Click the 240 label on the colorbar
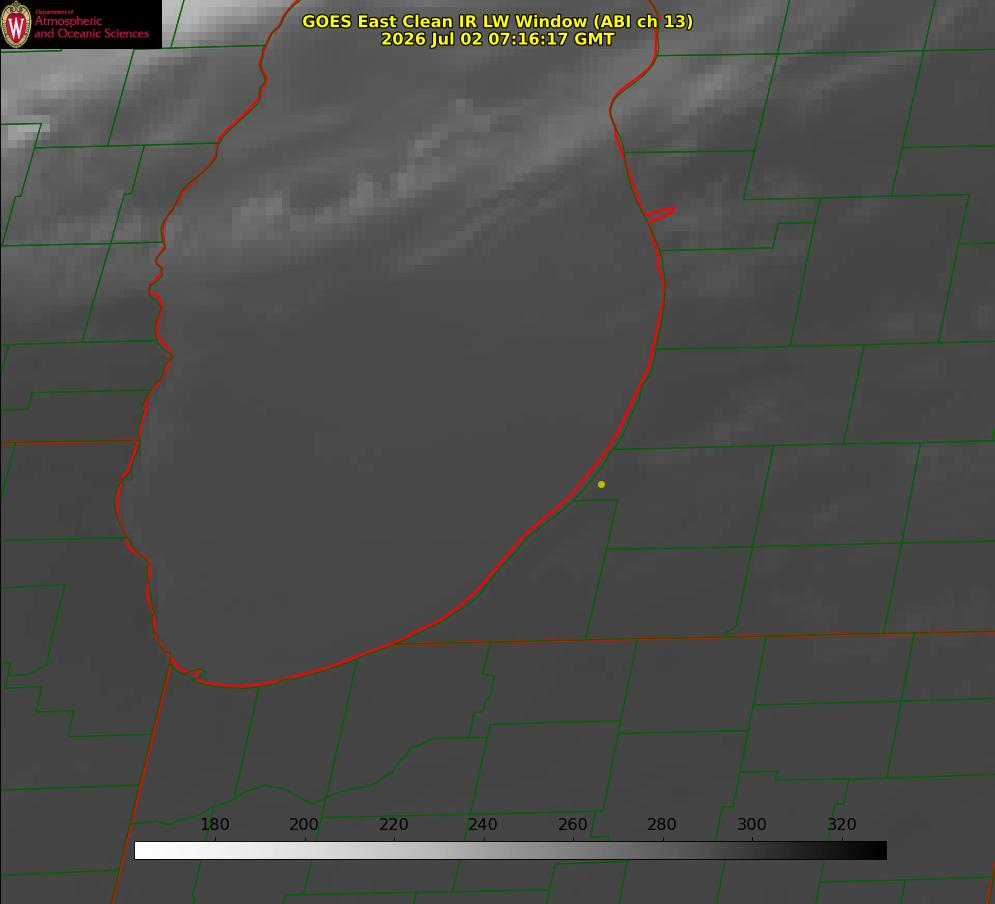995x904 pixels. pos(483,824)
